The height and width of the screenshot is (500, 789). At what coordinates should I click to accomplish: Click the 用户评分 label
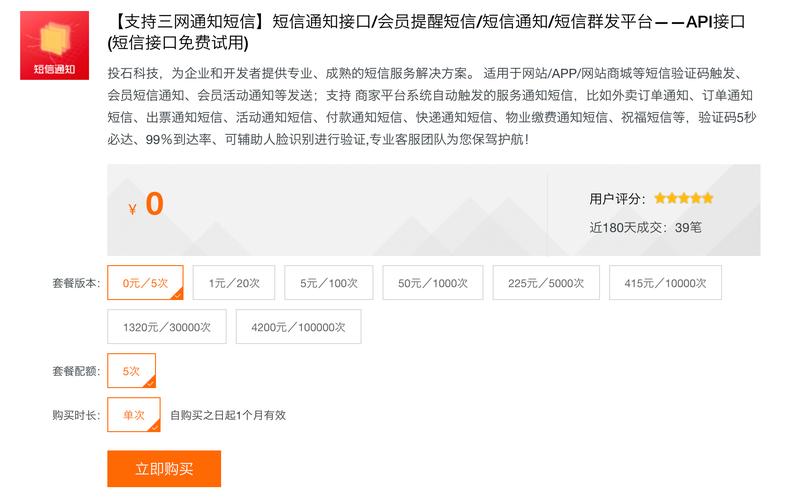tap(617, 199)
